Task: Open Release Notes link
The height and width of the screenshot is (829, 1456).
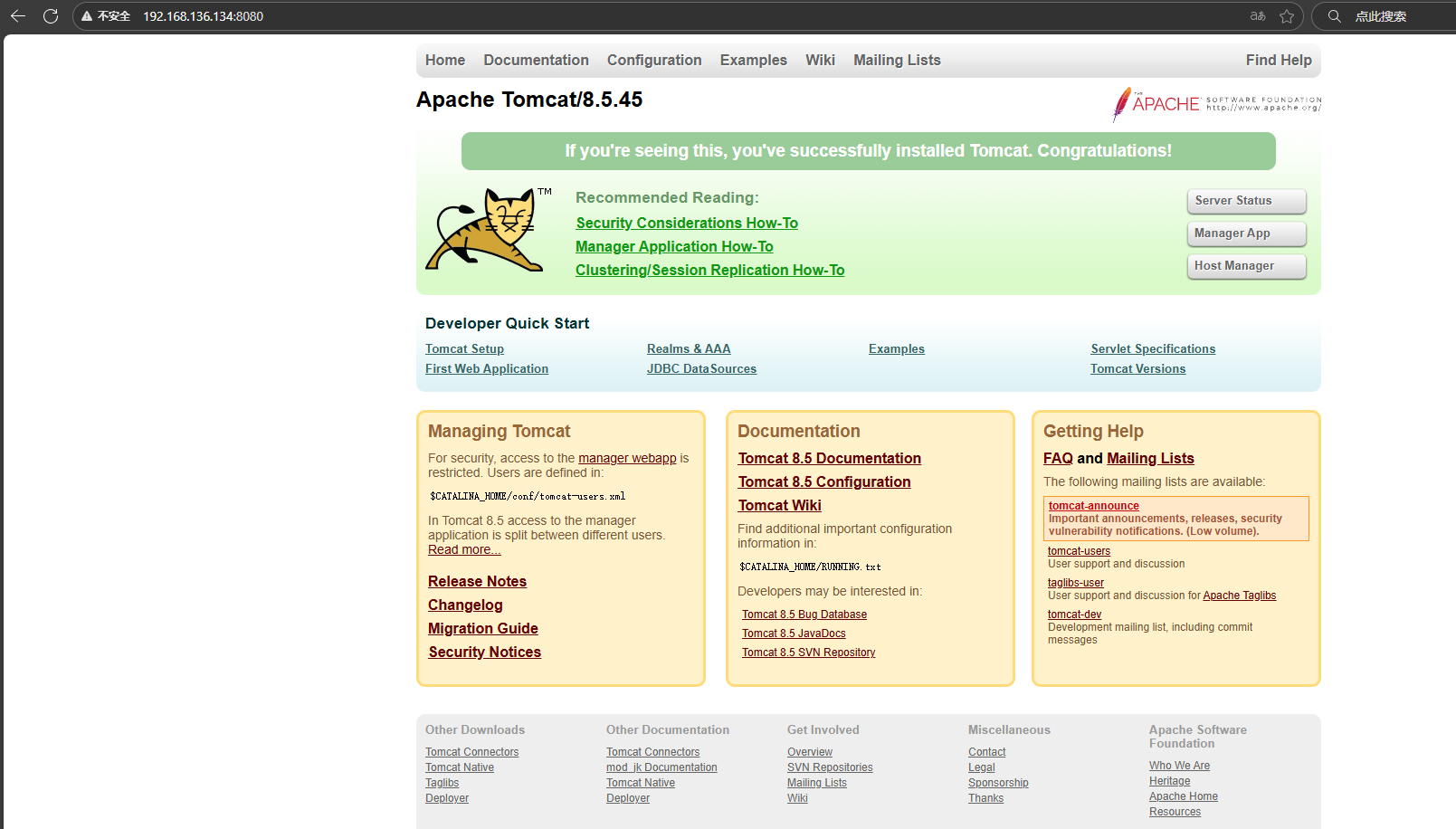Action: click(477, 581)
